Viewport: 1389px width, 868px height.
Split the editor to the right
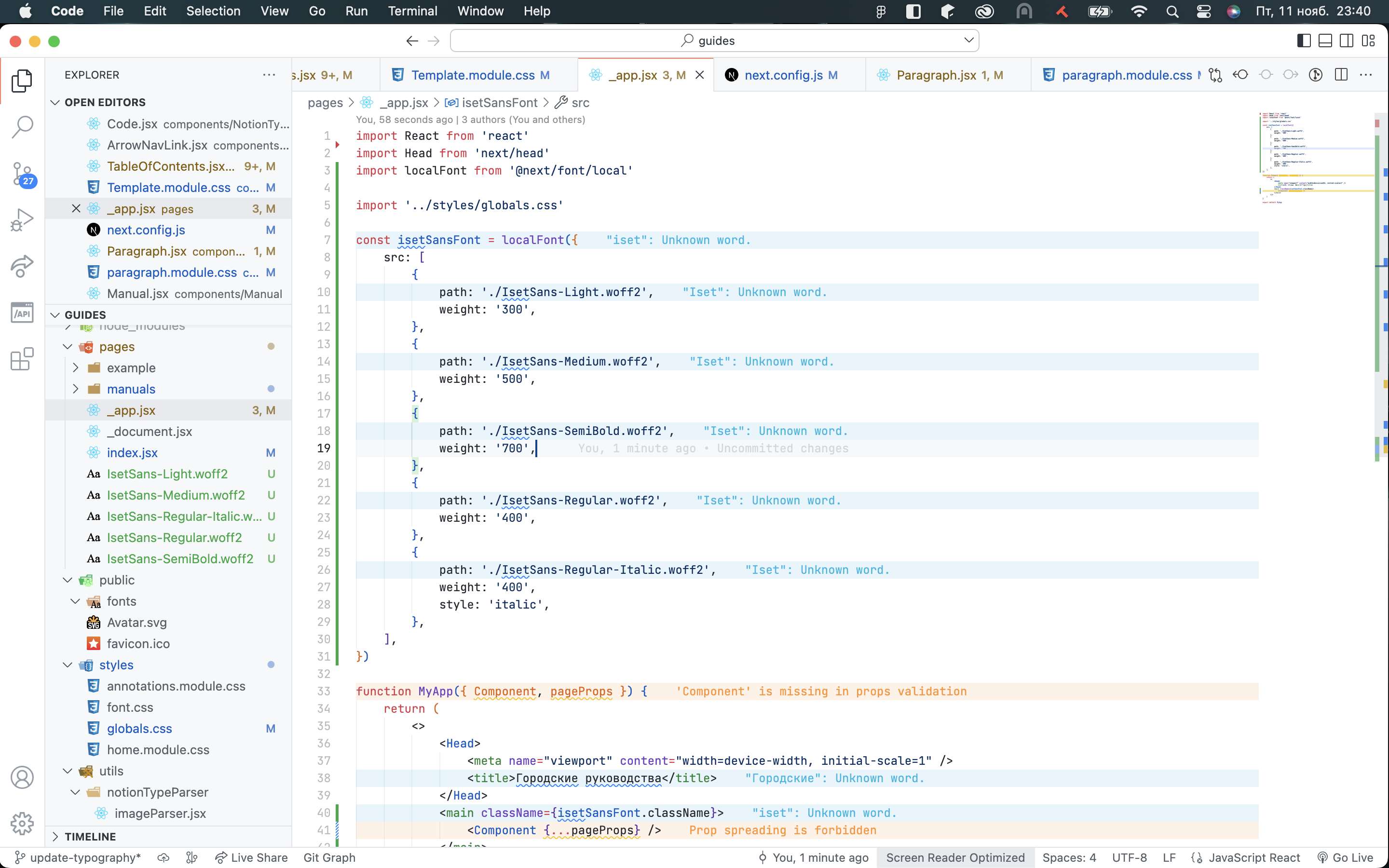coord(1341,75)
